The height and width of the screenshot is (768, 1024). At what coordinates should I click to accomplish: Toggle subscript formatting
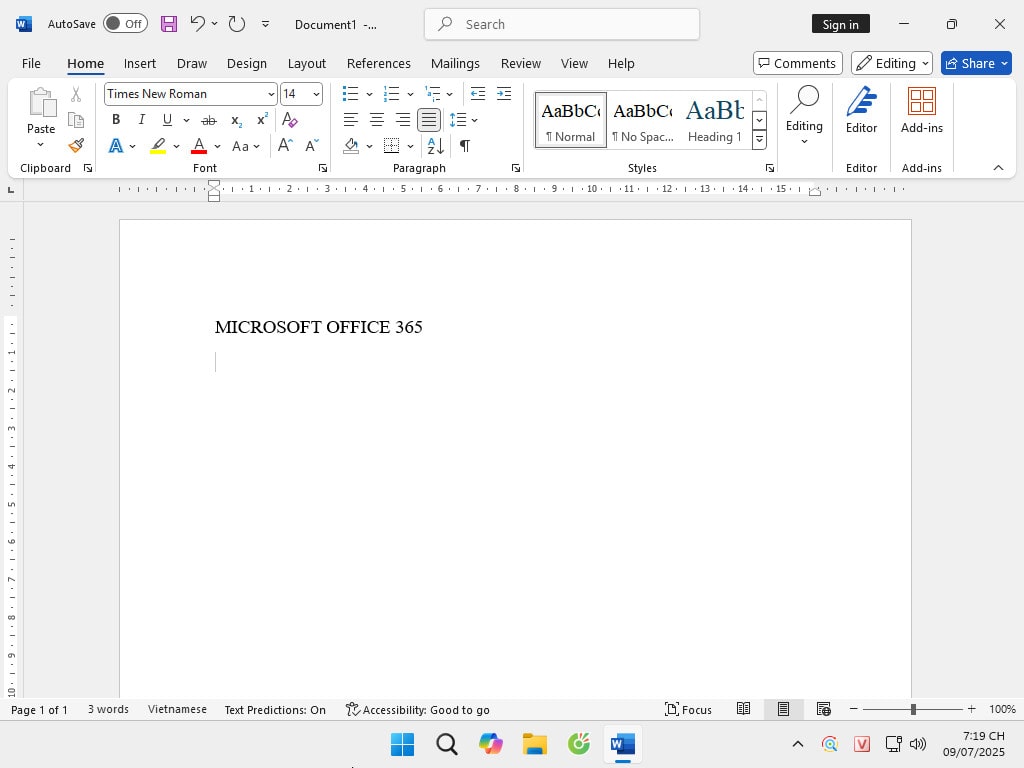tap(236, 120)
